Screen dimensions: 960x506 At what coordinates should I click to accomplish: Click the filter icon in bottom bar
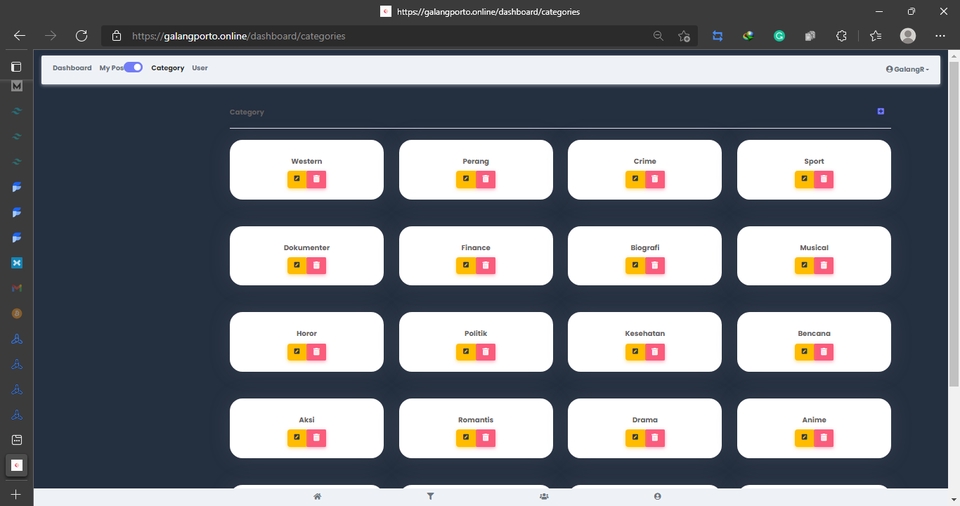pyautogui.click(x=430, y=496)
